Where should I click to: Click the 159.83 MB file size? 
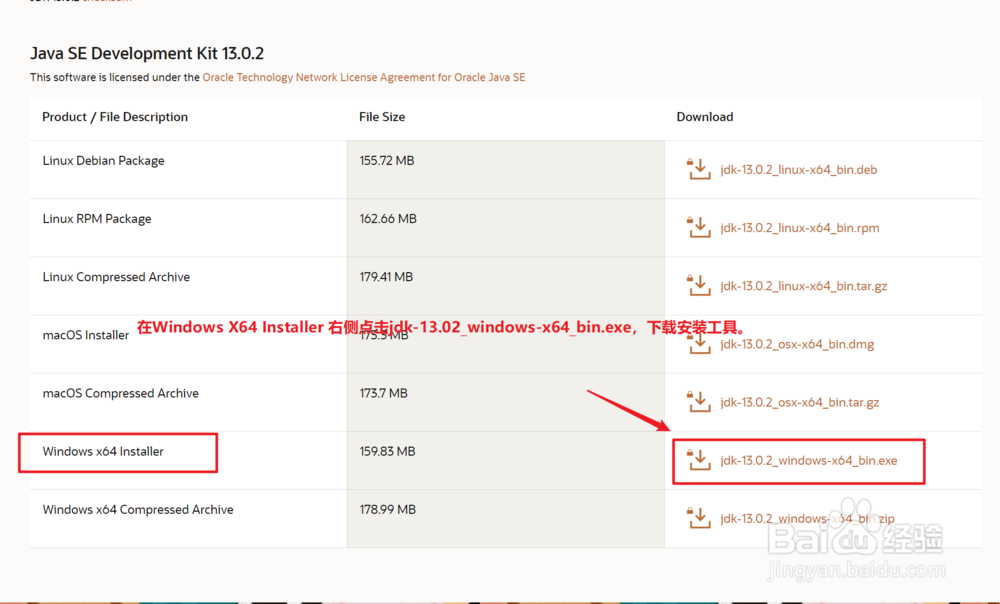387,452
